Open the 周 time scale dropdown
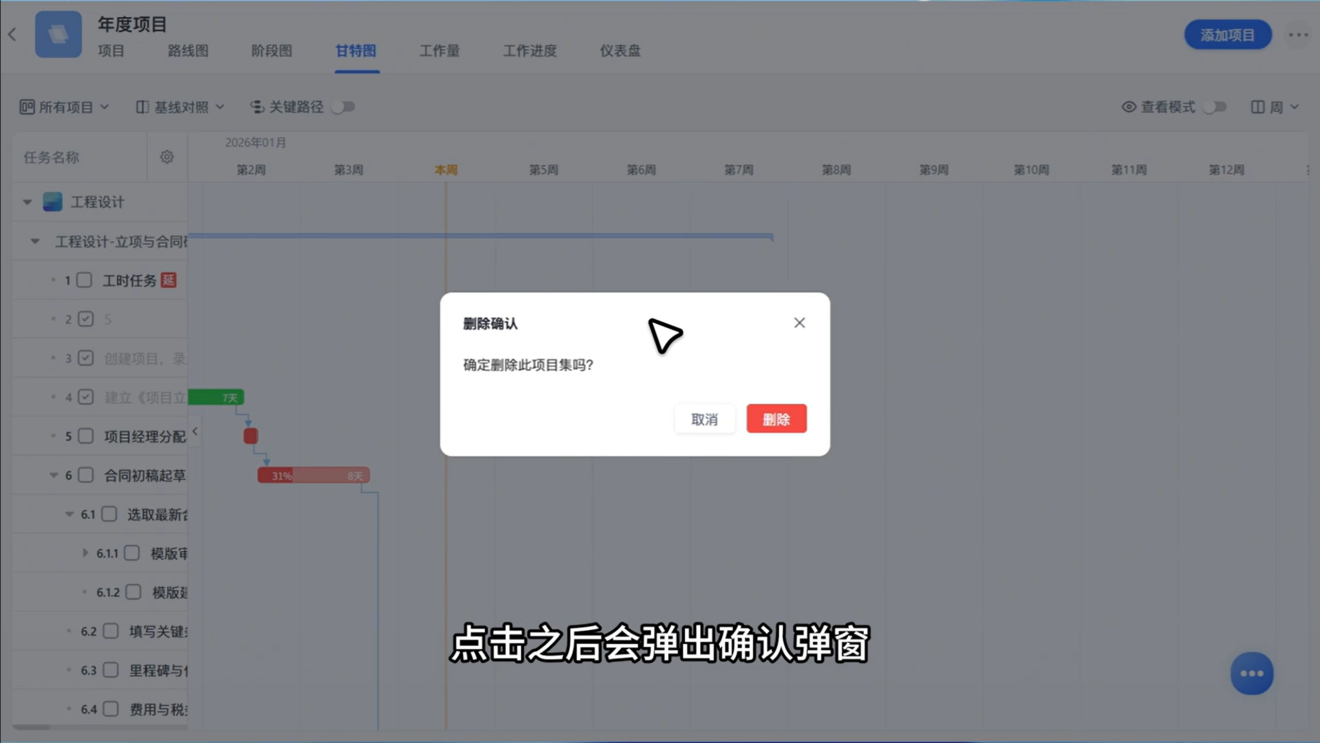Image resolution: width=1320 pixels, height=743 pixels. [x=1275, y=107]
